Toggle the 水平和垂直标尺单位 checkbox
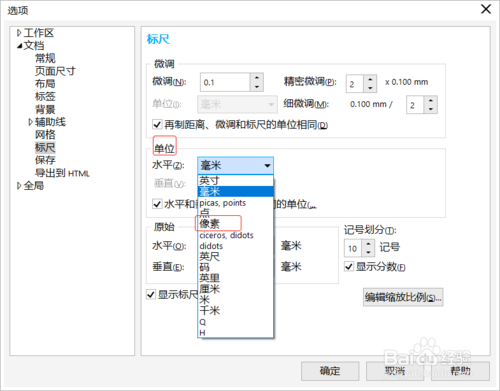The width and height of the screenshot is (500, 391). 157,204
